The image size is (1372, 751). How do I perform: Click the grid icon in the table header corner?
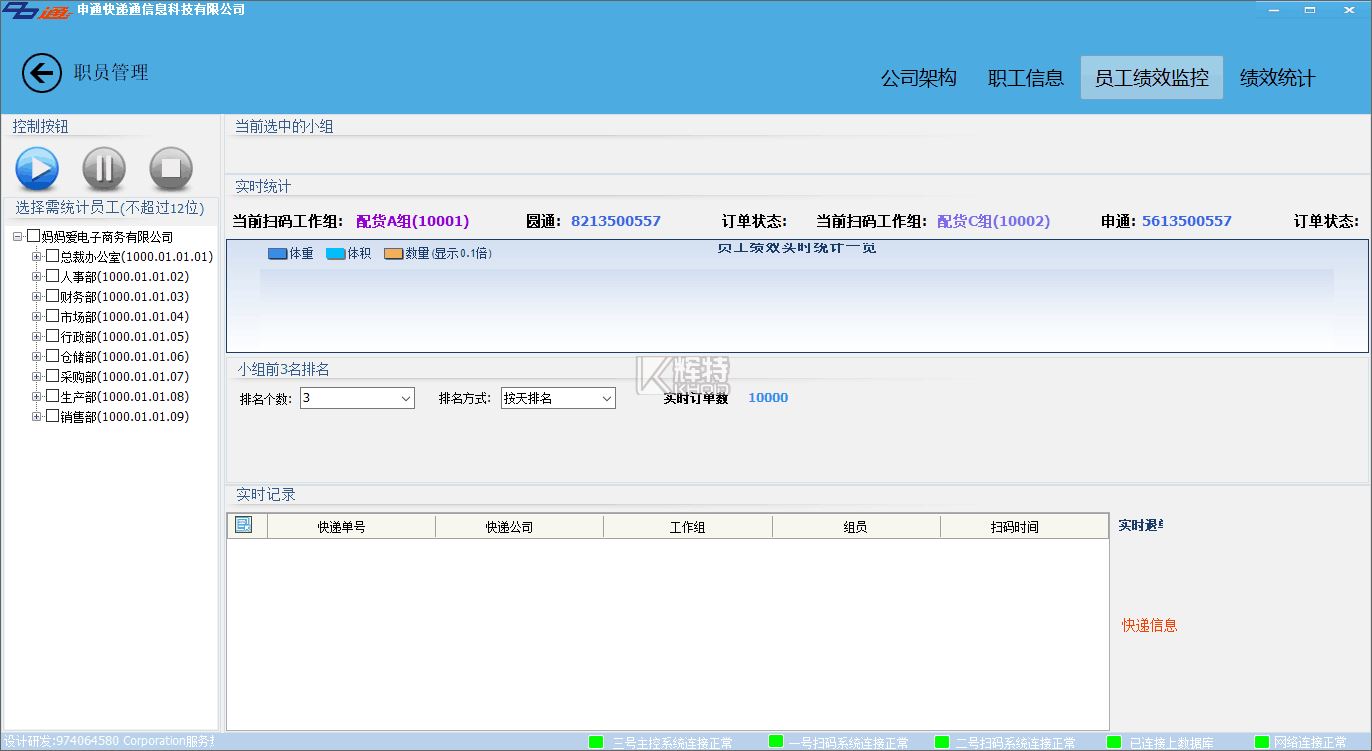tap(244, 526)
